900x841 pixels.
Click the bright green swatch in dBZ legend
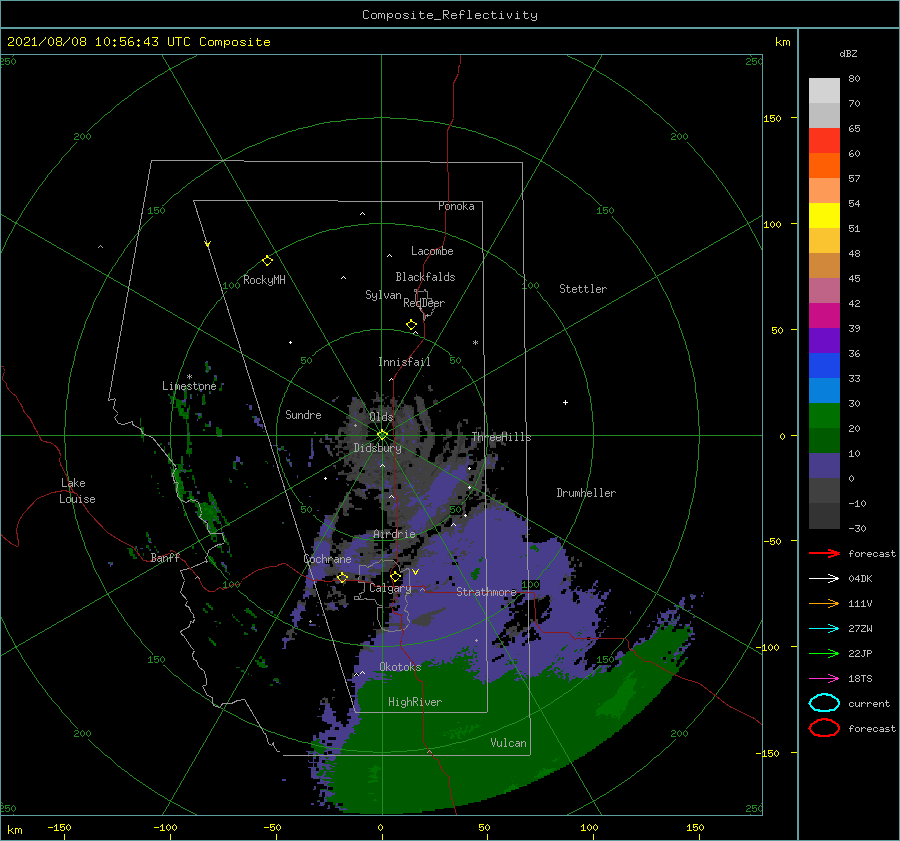(x=824, y=416)
